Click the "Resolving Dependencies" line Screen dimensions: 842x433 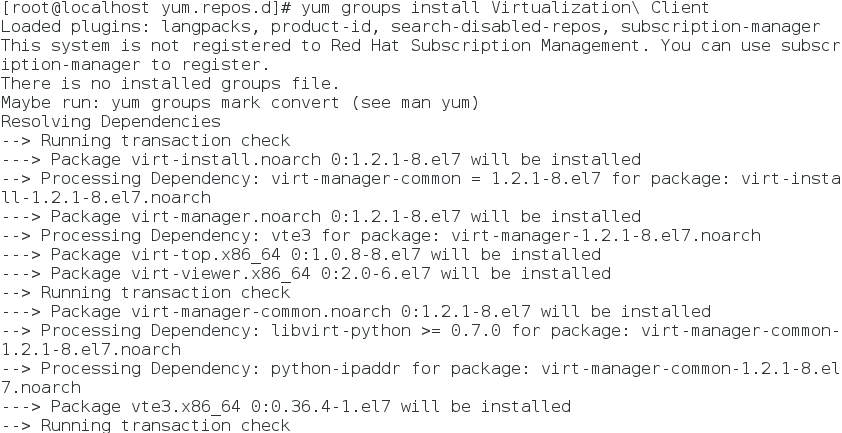[110, 122]
